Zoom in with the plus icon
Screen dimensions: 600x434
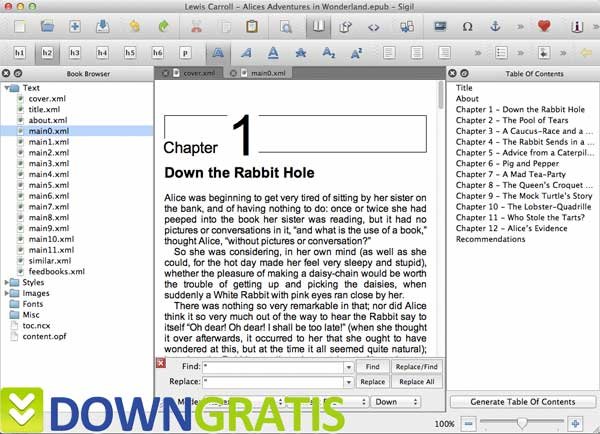tap(575, 424)
